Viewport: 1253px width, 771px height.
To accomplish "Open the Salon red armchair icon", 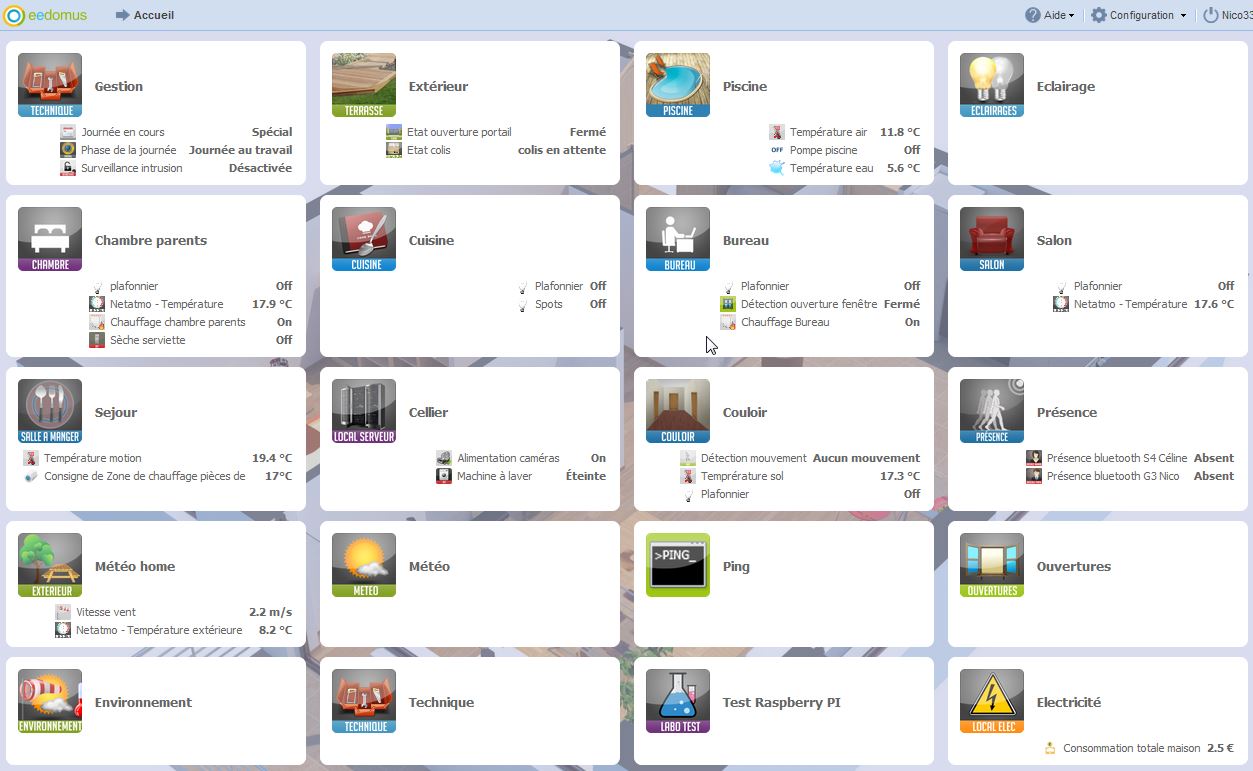I will [x=991, y=239].
